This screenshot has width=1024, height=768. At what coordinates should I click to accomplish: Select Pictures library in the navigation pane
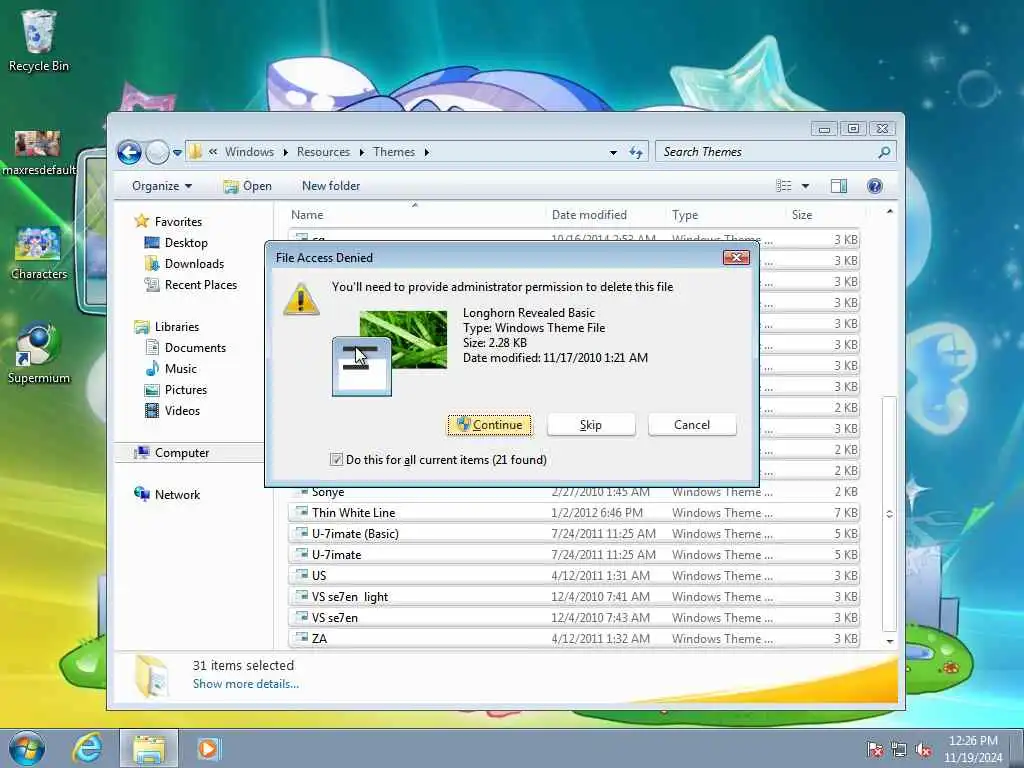coord(176,390)
